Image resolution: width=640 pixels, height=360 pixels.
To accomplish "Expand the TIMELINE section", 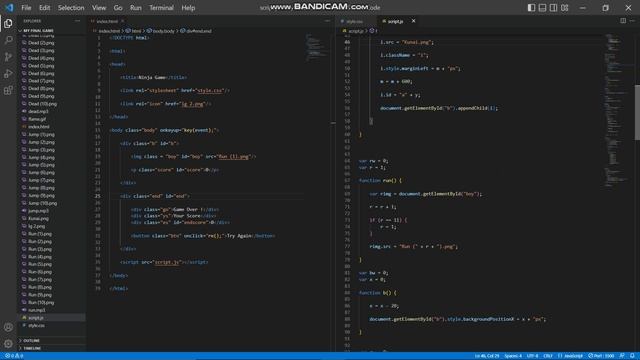I will 32,348.
